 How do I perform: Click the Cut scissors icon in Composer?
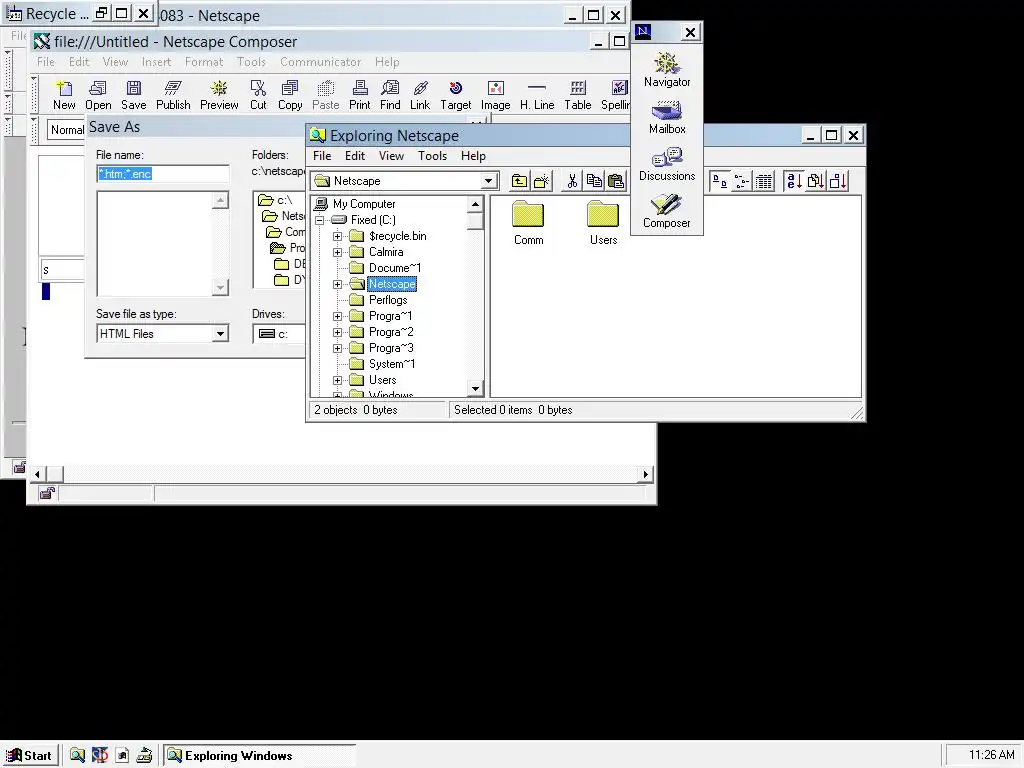[258, 95]
